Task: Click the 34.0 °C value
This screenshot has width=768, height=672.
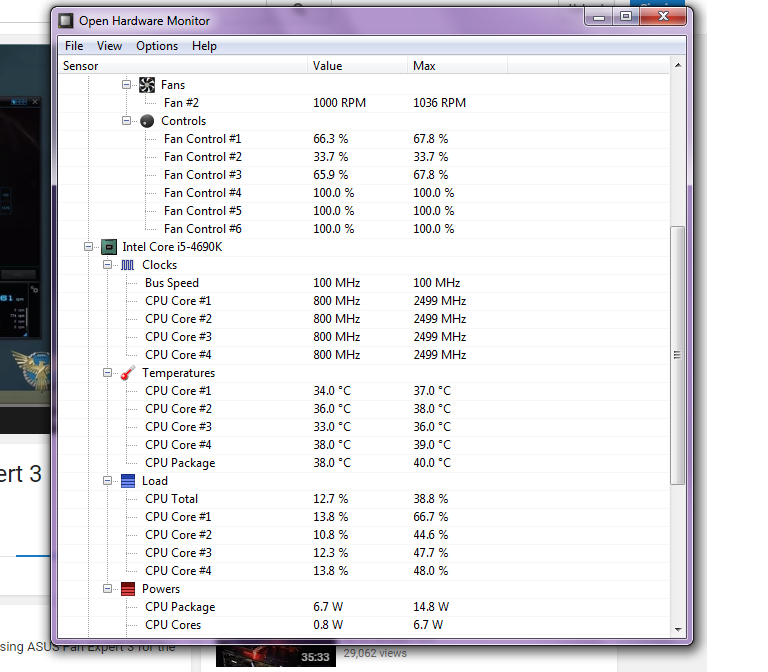Action: pos(332,391)
